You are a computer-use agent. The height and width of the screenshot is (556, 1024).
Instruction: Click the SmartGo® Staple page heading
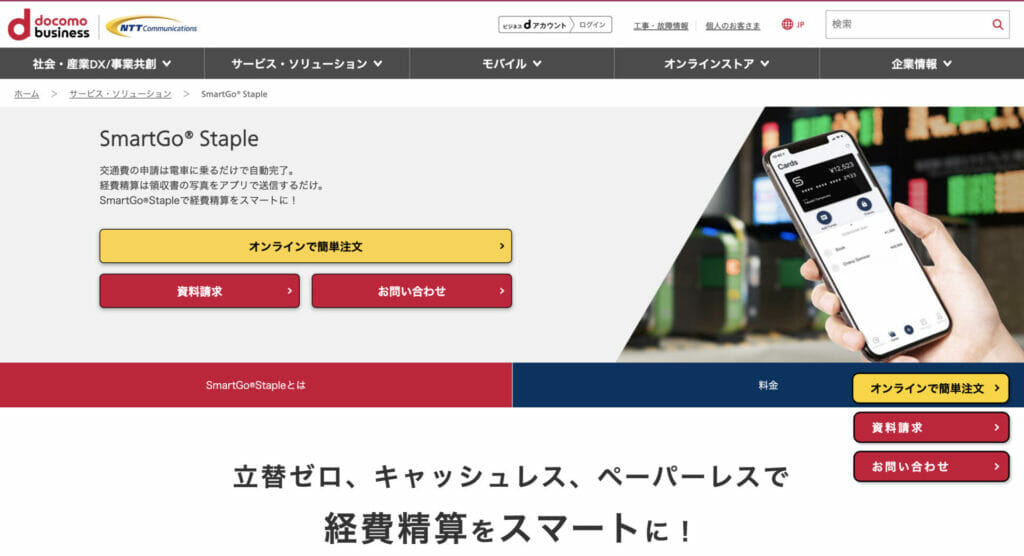tap(179, 139)
